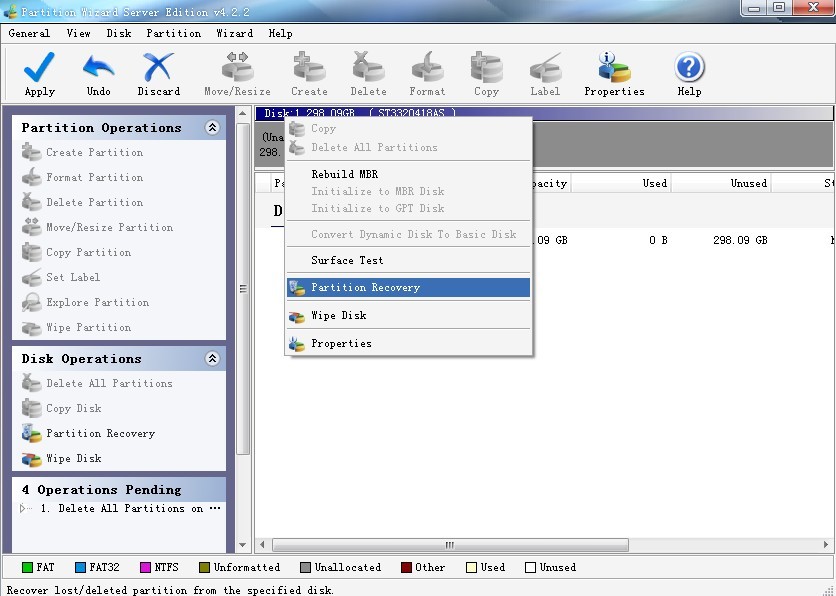Click the Discard X toolbar icon
The image size is (836, 596).
click(158, 67)
